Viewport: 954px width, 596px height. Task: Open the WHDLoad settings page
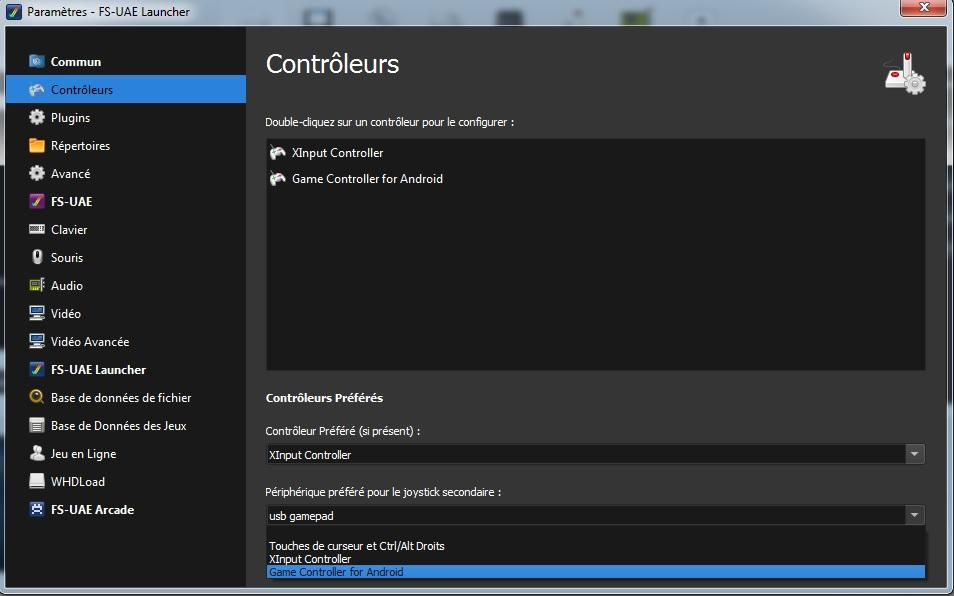pyautogui.click(x=126, y=481)
